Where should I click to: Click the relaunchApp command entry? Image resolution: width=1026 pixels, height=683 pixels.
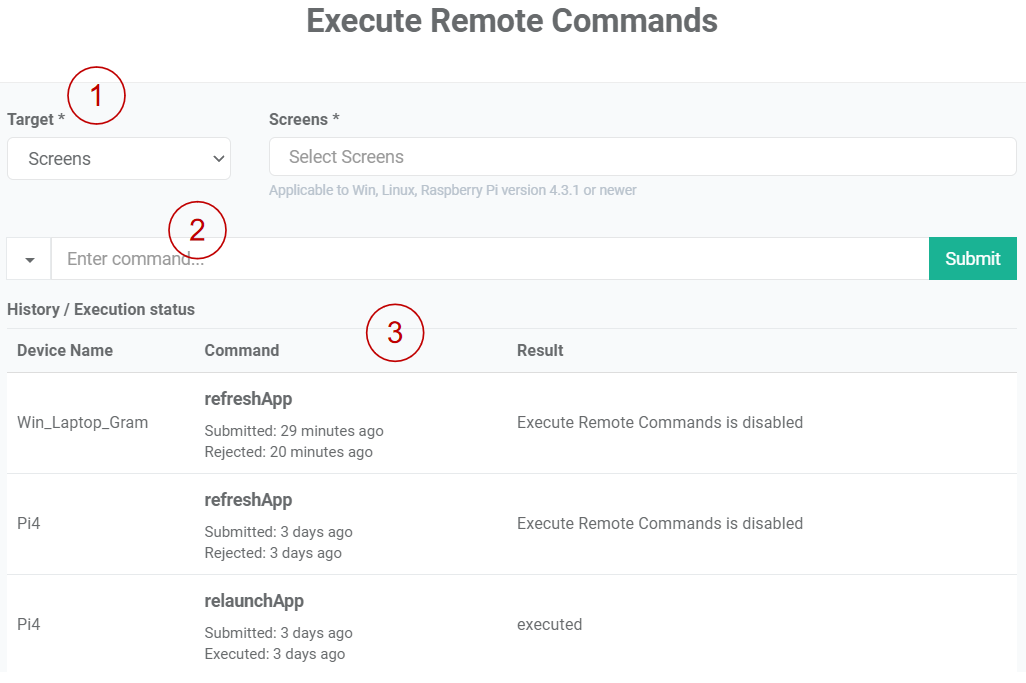click(252, 600)
